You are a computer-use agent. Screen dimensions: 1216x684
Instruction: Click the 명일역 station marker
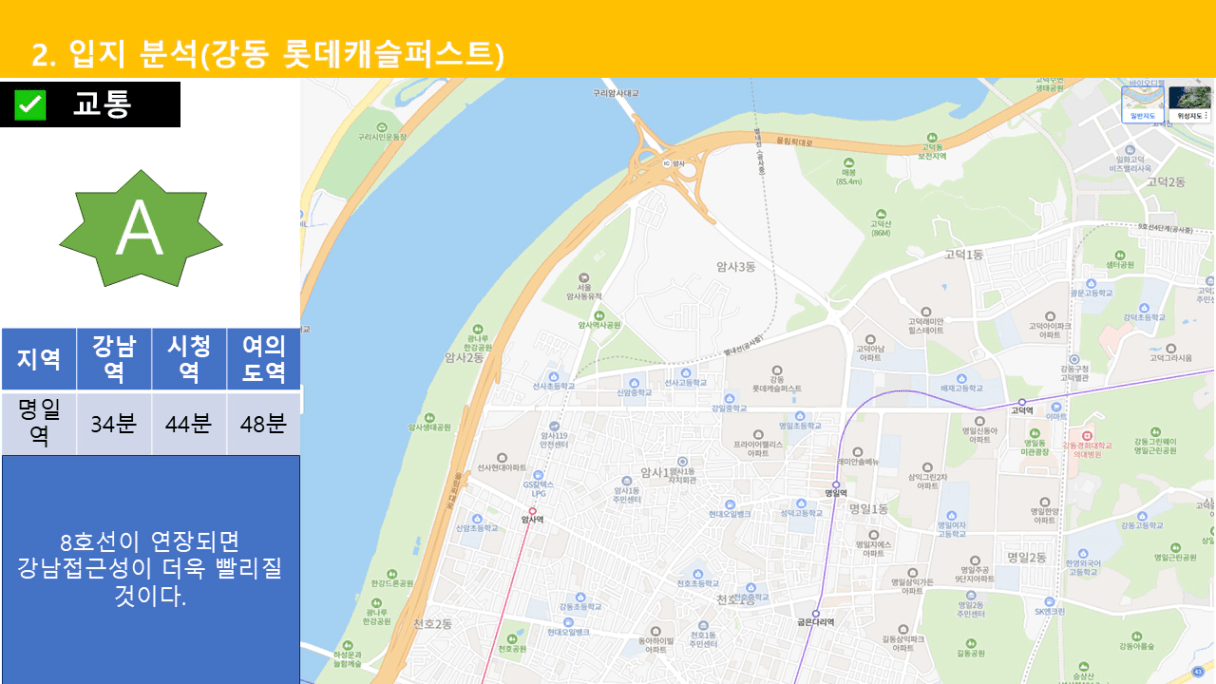tap(836, 484)
